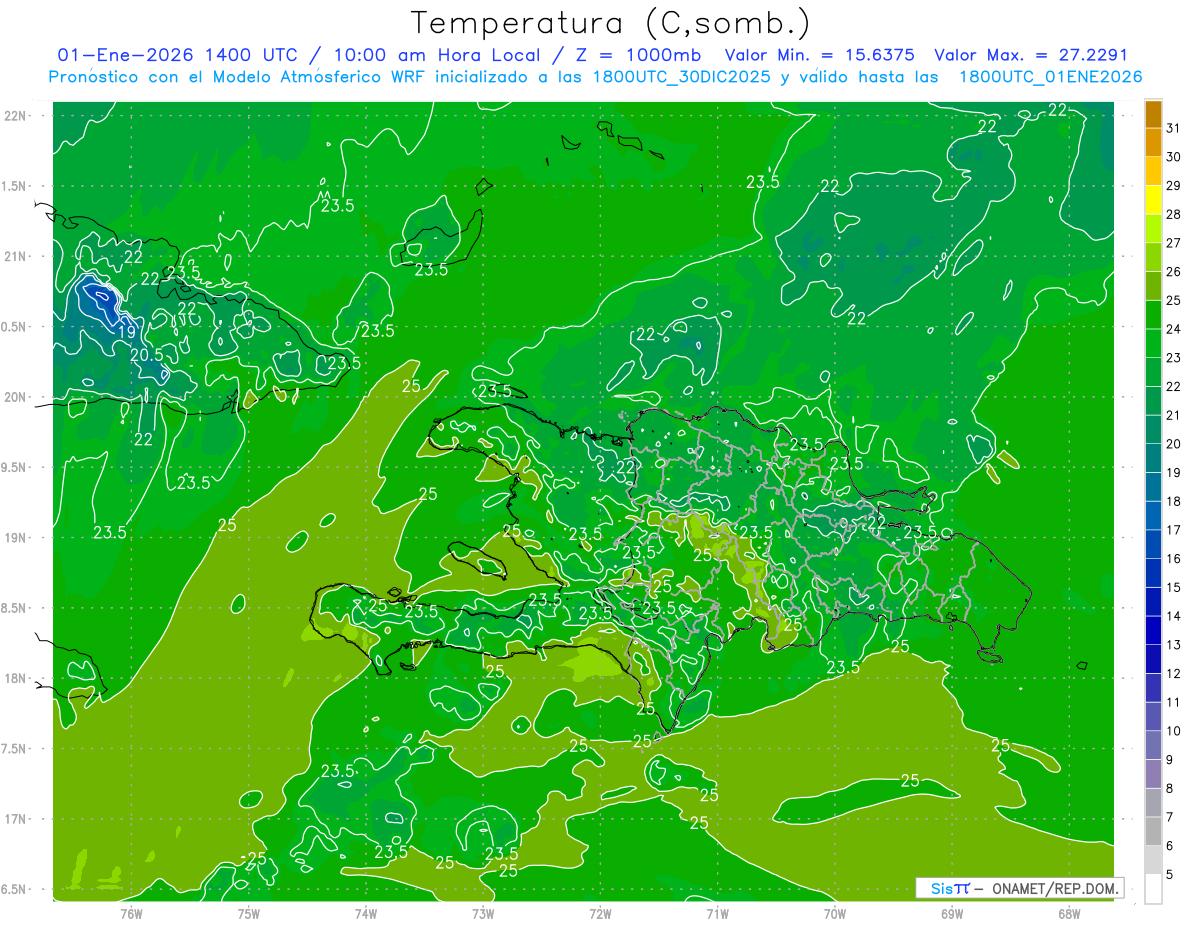Click the '25' value on the color legend

click(1174, 300)
